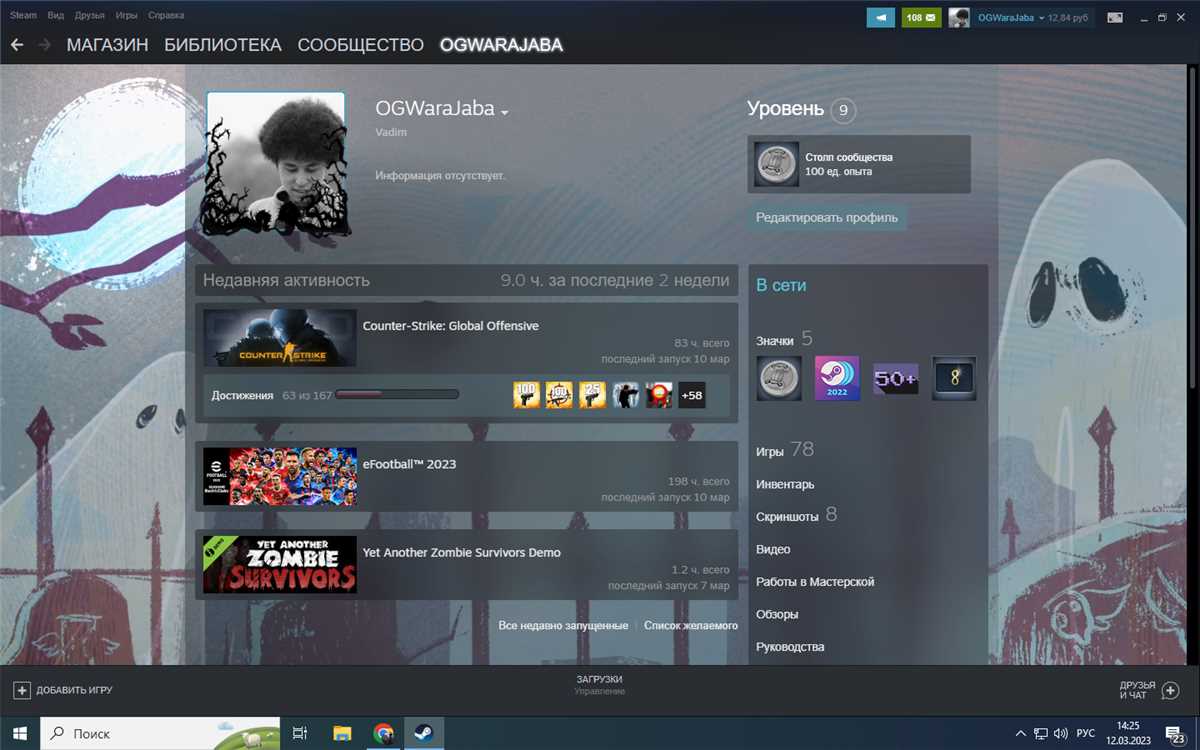The height and width of the screenshot is (750, 1200).
Task: Open the OGWARAJABA profile tab
Action: [501, 45]
